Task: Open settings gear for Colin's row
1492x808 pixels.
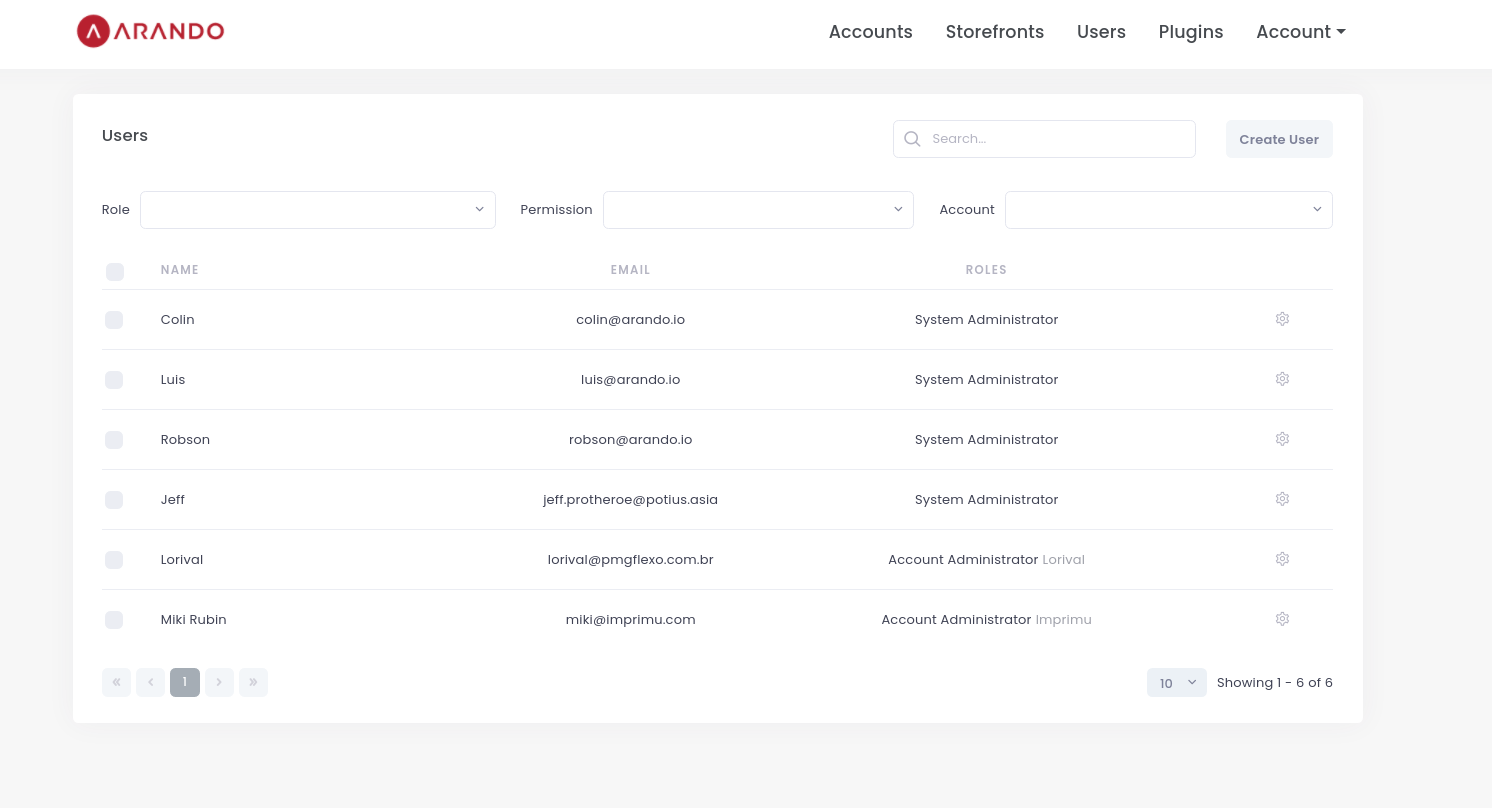Action: click(1282, 319)
